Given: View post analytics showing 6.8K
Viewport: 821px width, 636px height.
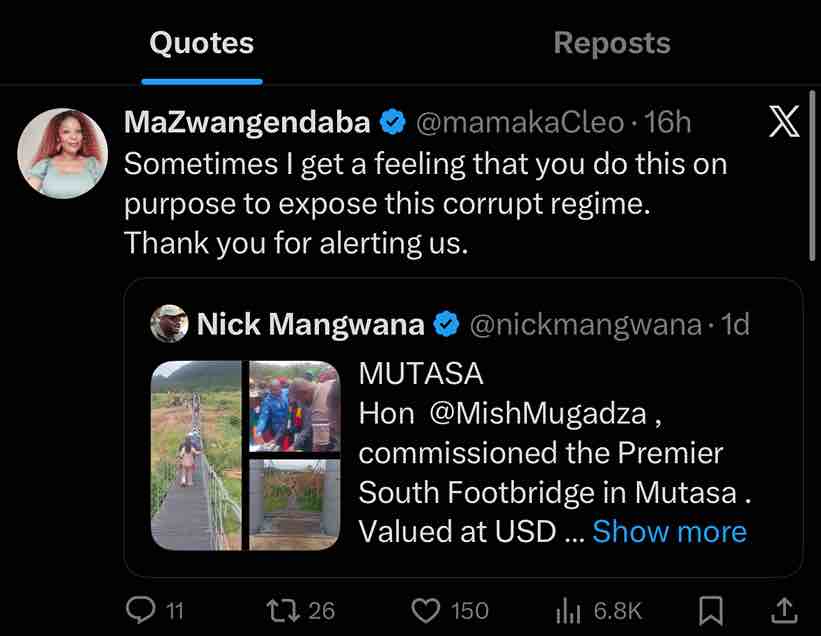Looking at the screenshot, I should (x=568, y=609).
